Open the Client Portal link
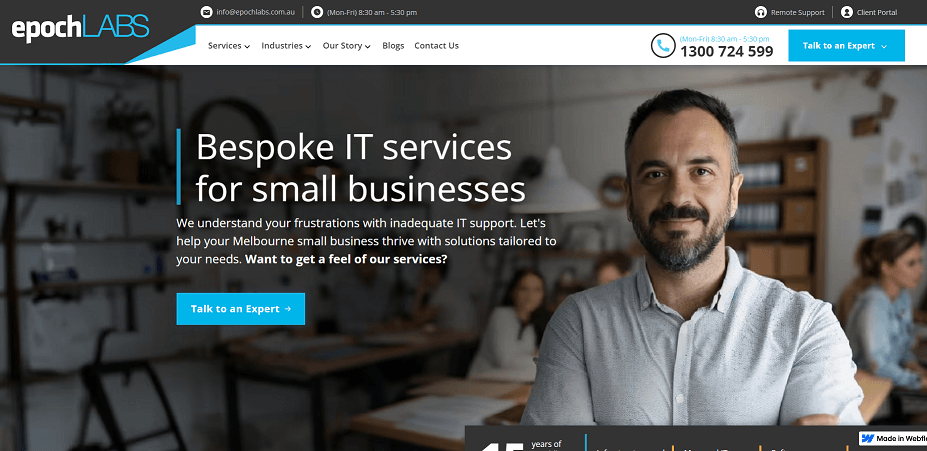 877,12
